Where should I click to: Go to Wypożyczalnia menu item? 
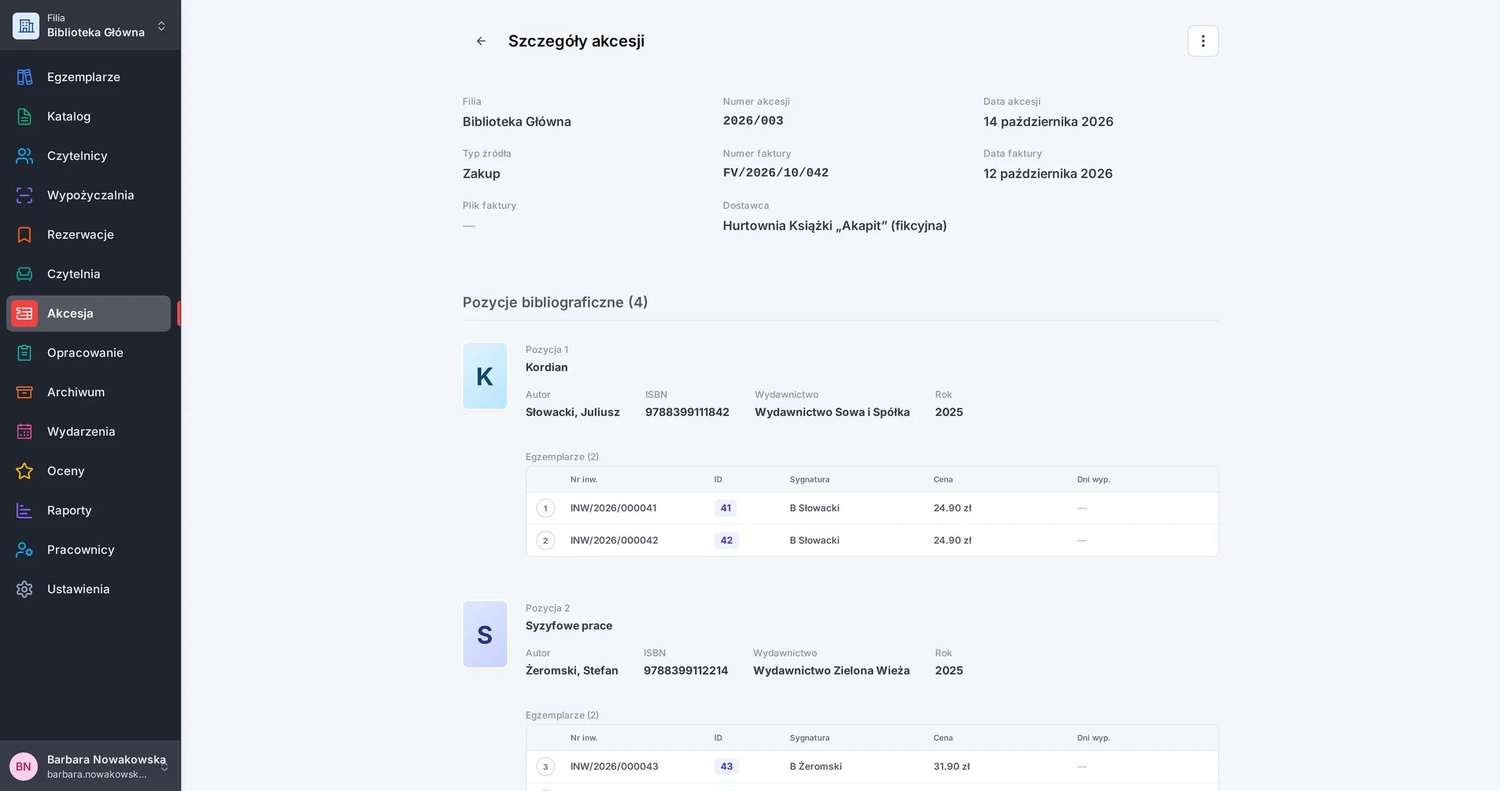88,195
